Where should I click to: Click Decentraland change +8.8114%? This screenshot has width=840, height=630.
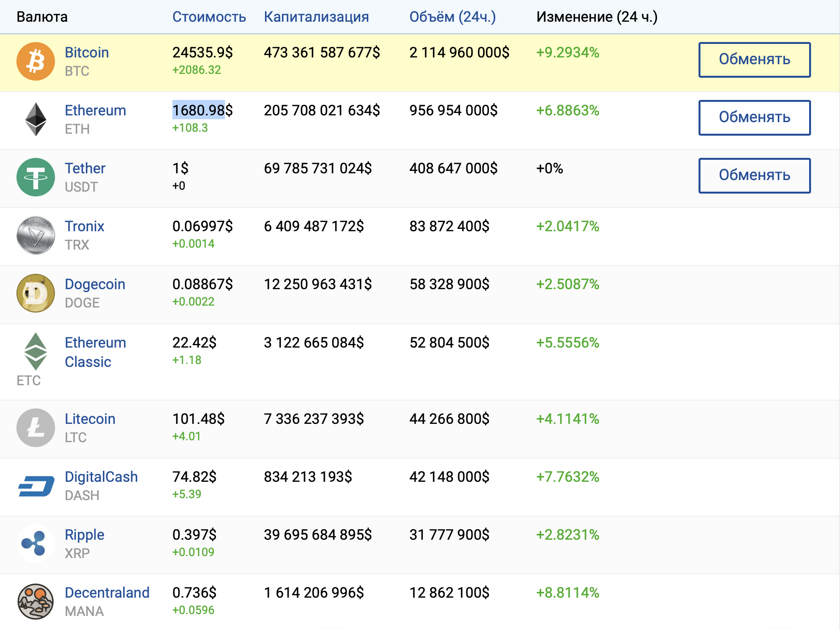point(568,592)
